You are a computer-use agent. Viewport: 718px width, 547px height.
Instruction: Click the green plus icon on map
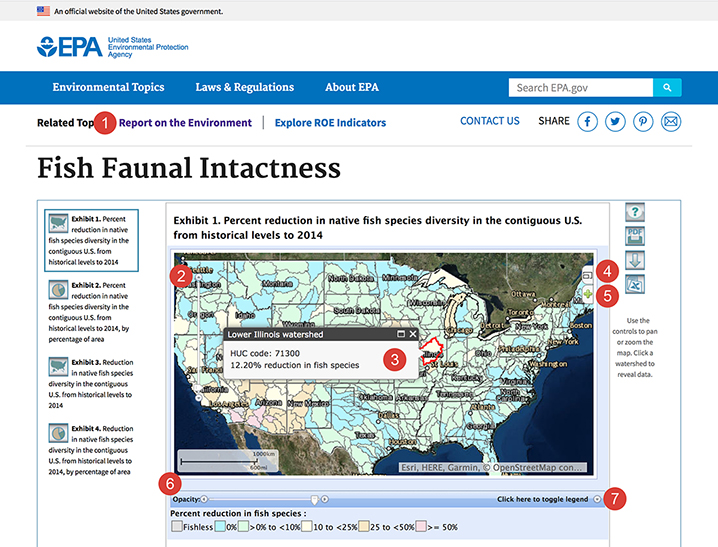[x=588, y=294]
